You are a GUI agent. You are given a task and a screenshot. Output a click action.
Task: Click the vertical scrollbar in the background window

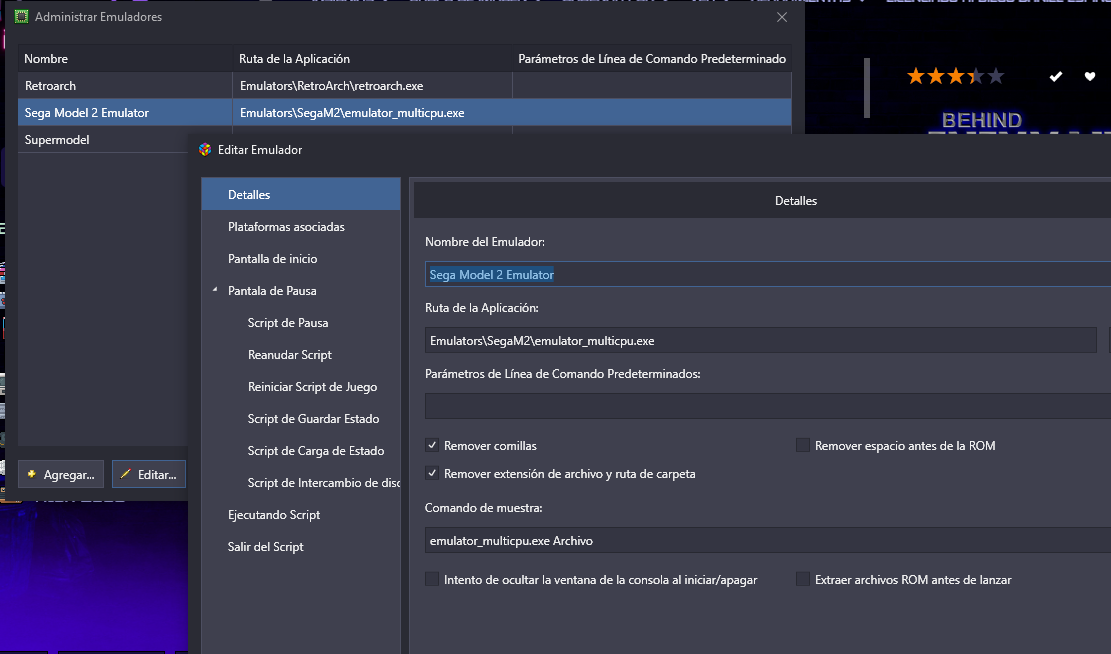(867, 87)
